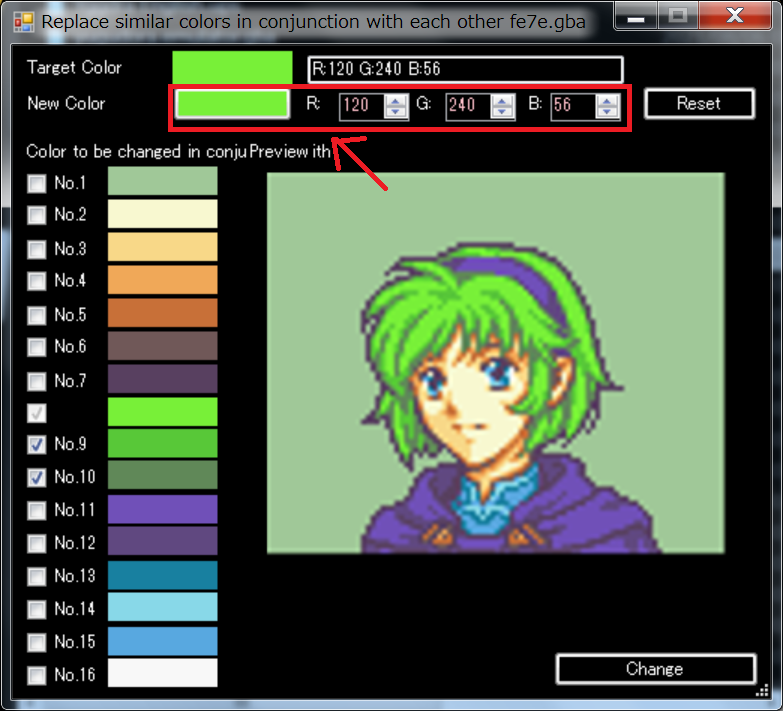Image resolution: width=783 pixels, height=711 pixels.
Task: Click the window resize grip corner
Action: pyautogui.click(x=762, y=691)
